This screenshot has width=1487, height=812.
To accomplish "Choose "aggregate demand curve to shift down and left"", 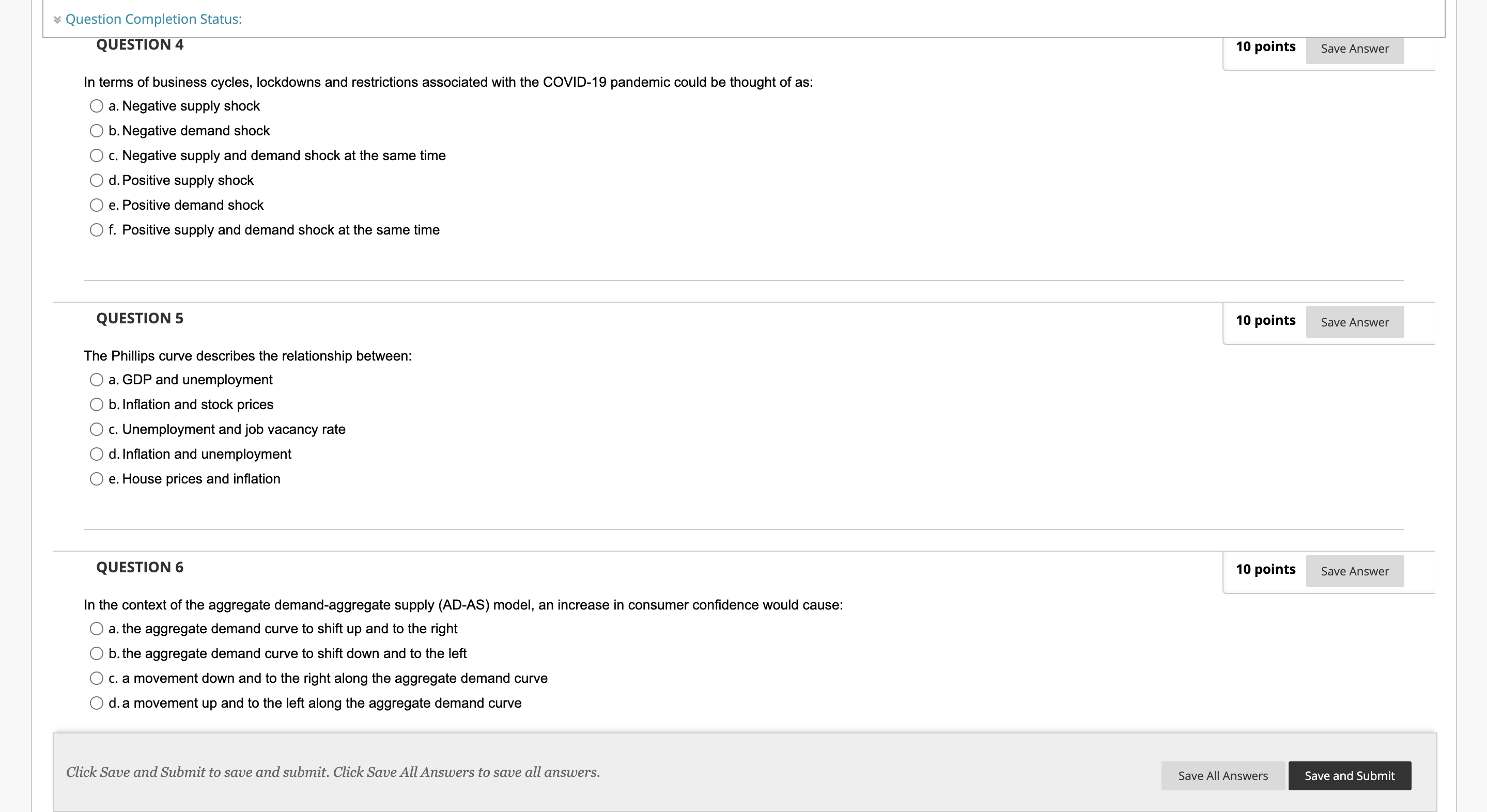I will click(x=97, y=653).
